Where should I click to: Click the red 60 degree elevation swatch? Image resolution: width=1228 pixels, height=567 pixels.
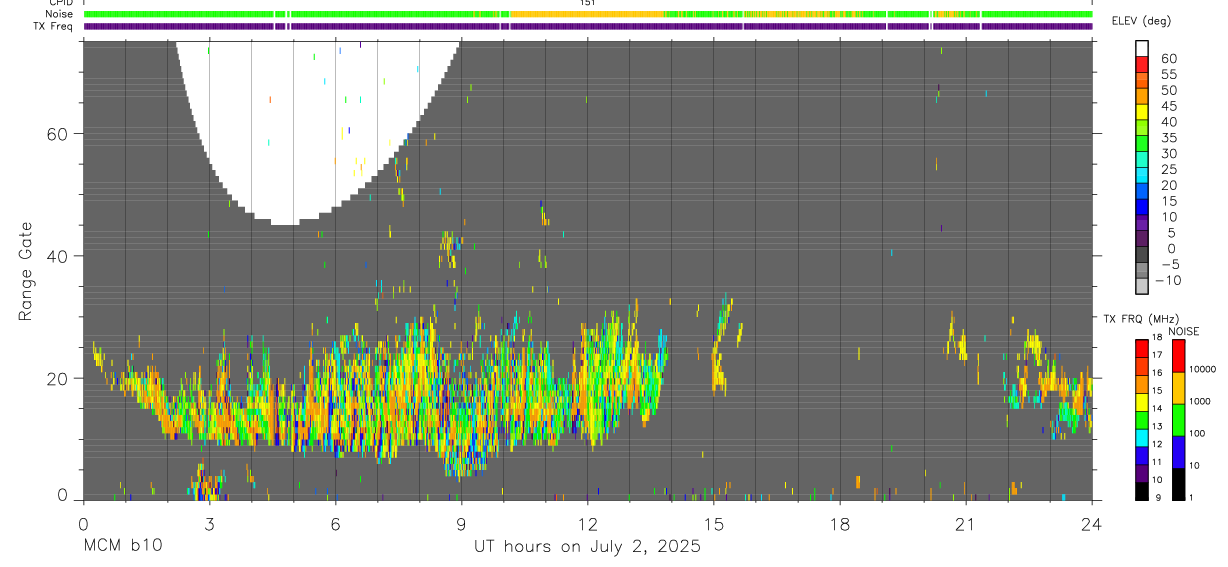click(x=1142, y=65)
